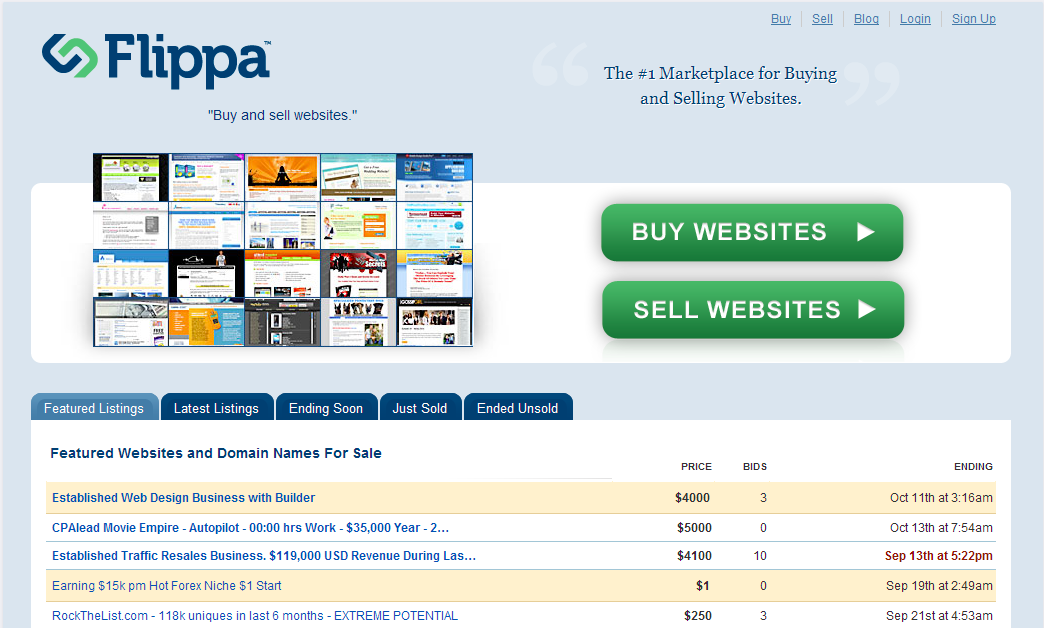Click the green BUY WEBSITES button
This screenshot has width=1044, height=628.
pyautogui.click(x=752, y=232)
